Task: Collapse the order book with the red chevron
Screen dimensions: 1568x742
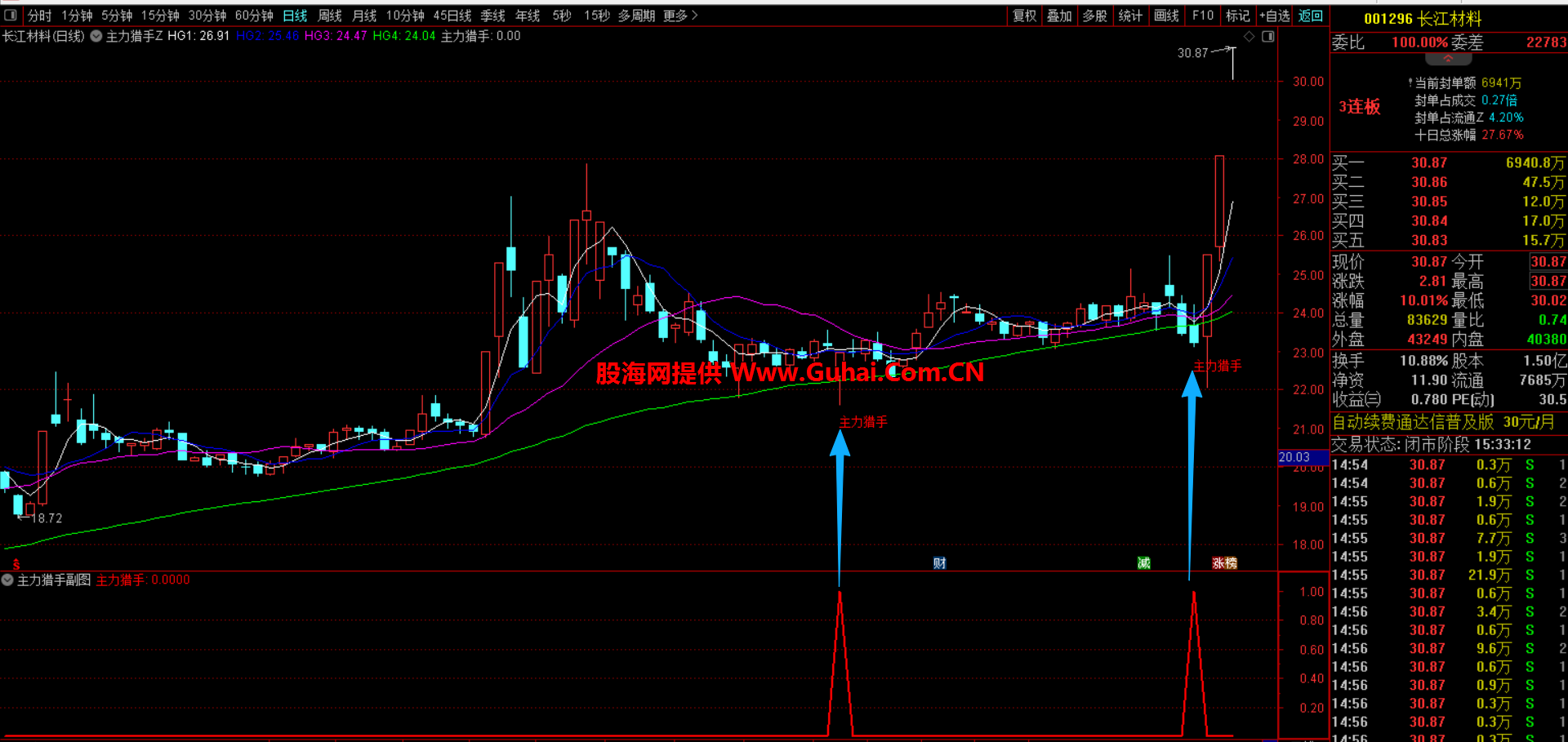Action: coord(1448,60)
